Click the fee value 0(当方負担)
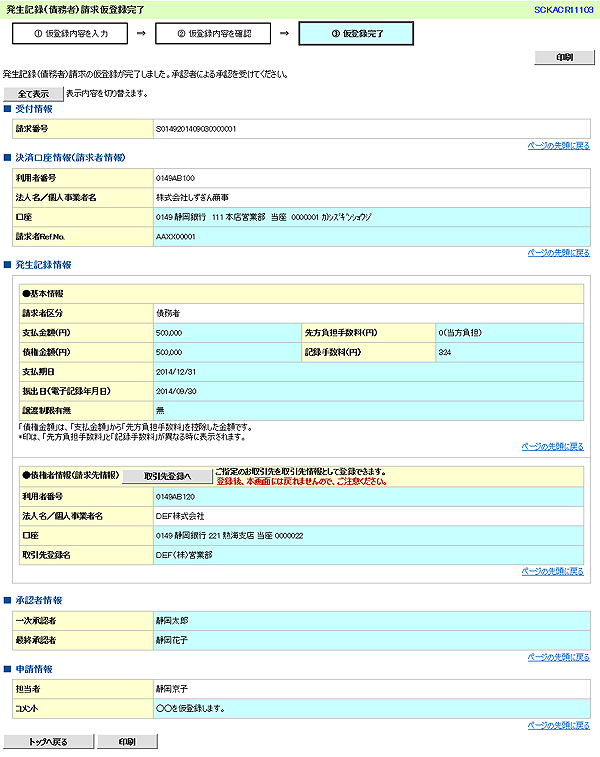The width and height of the screenshot is (600, 757). (x=460, y=333)
